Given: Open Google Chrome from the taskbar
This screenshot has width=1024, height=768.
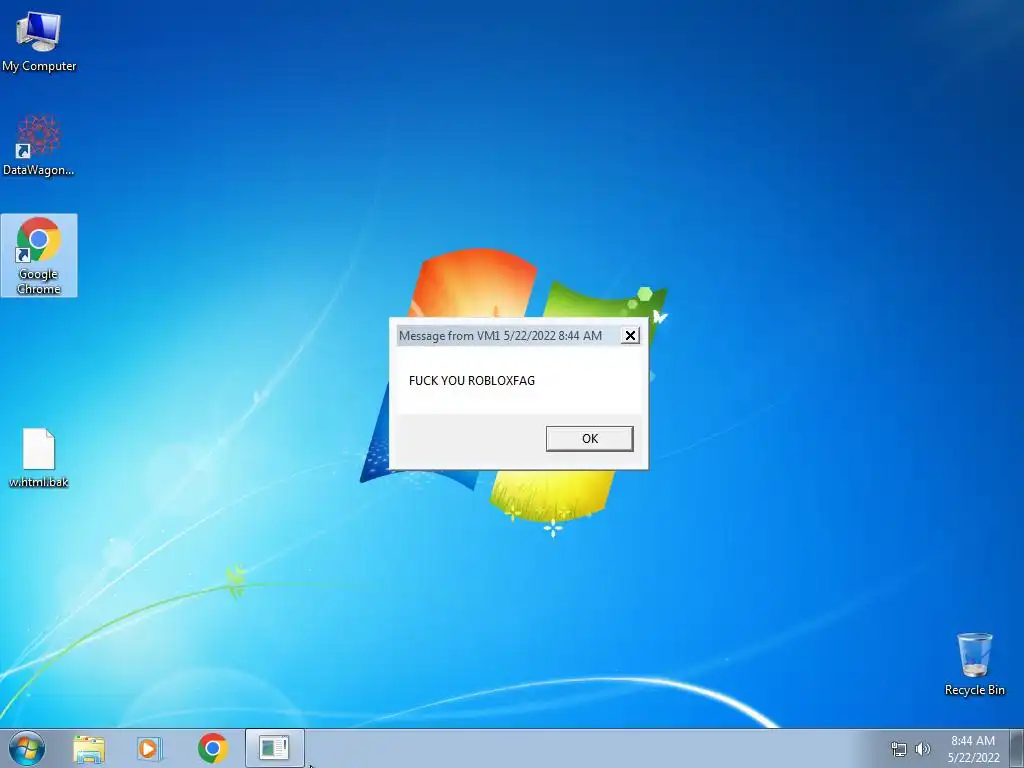Looking at the screenshot, I should [212, 748].
